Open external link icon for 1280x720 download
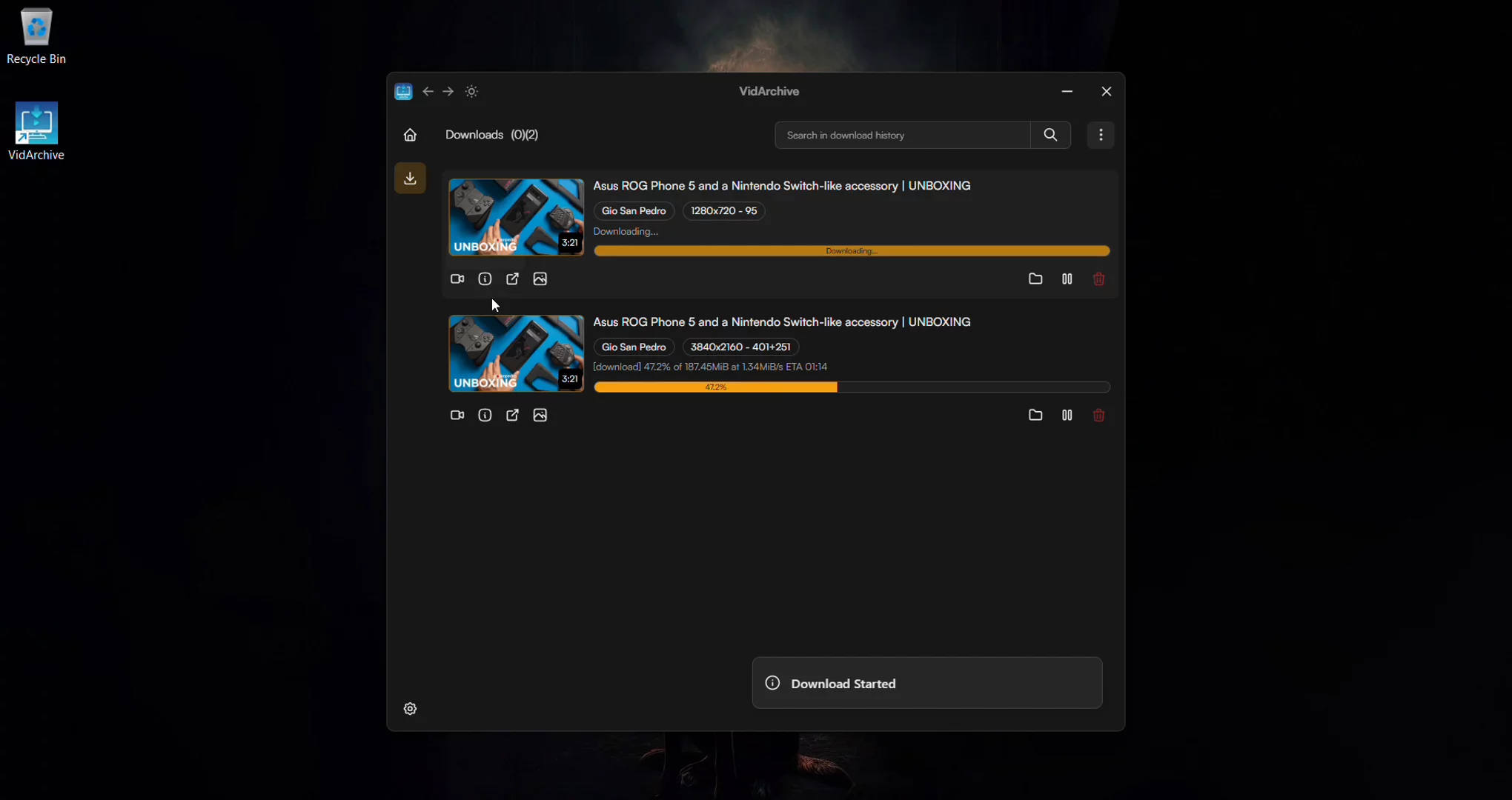The width and height of the screenshot is (1512, 800). (x=512, y=279)
